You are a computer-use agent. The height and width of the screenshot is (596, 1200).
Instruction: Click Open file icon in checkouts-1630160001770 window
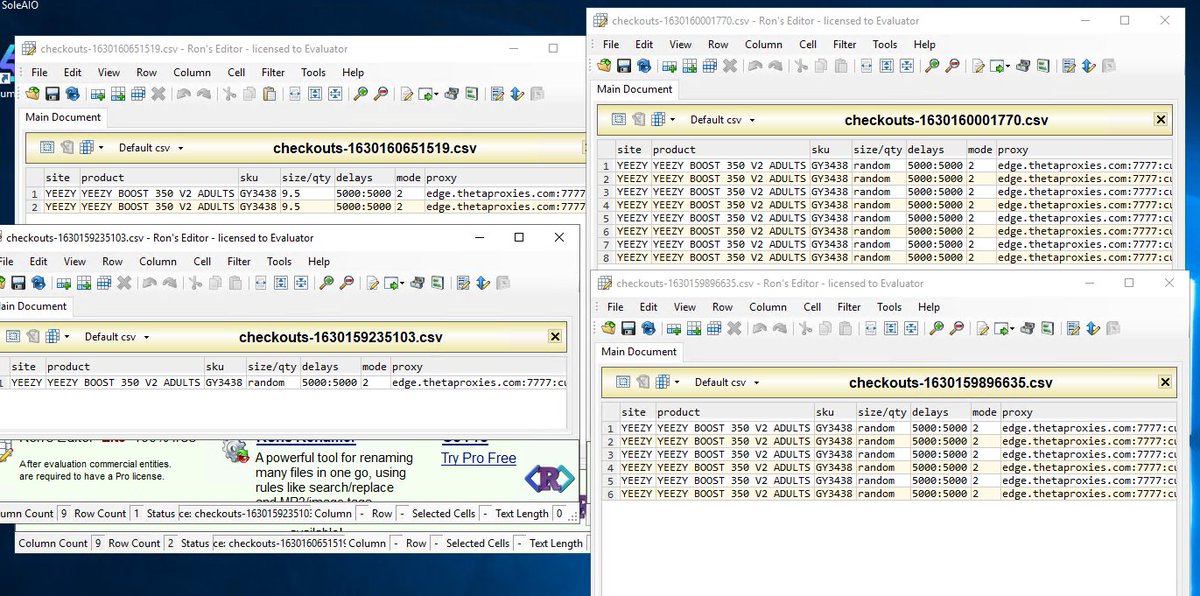click(604, 65)
